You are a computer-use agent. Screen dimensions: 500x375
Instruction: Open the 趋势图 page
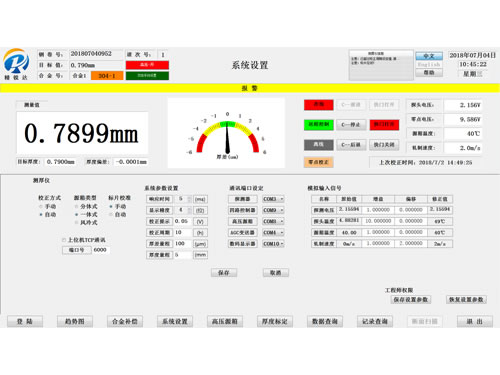click(75, 321)
